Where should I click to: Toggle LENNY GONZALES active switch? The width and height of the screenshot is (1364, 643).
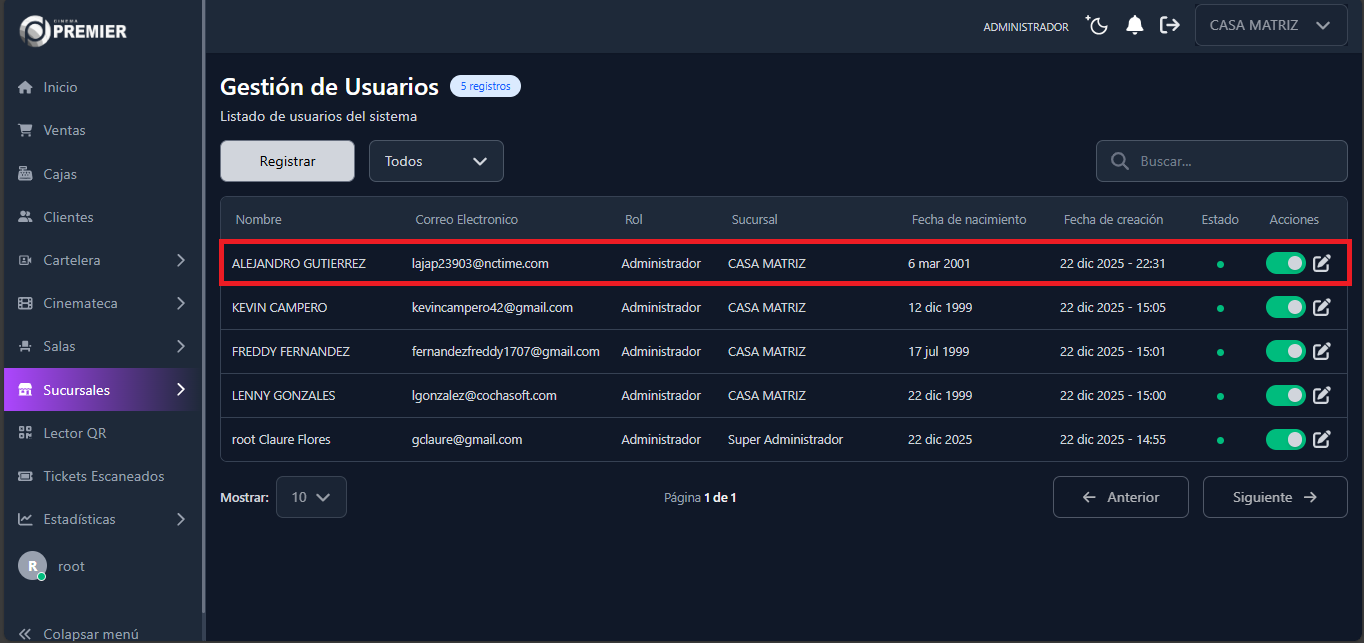click(x=1285, y=396)
